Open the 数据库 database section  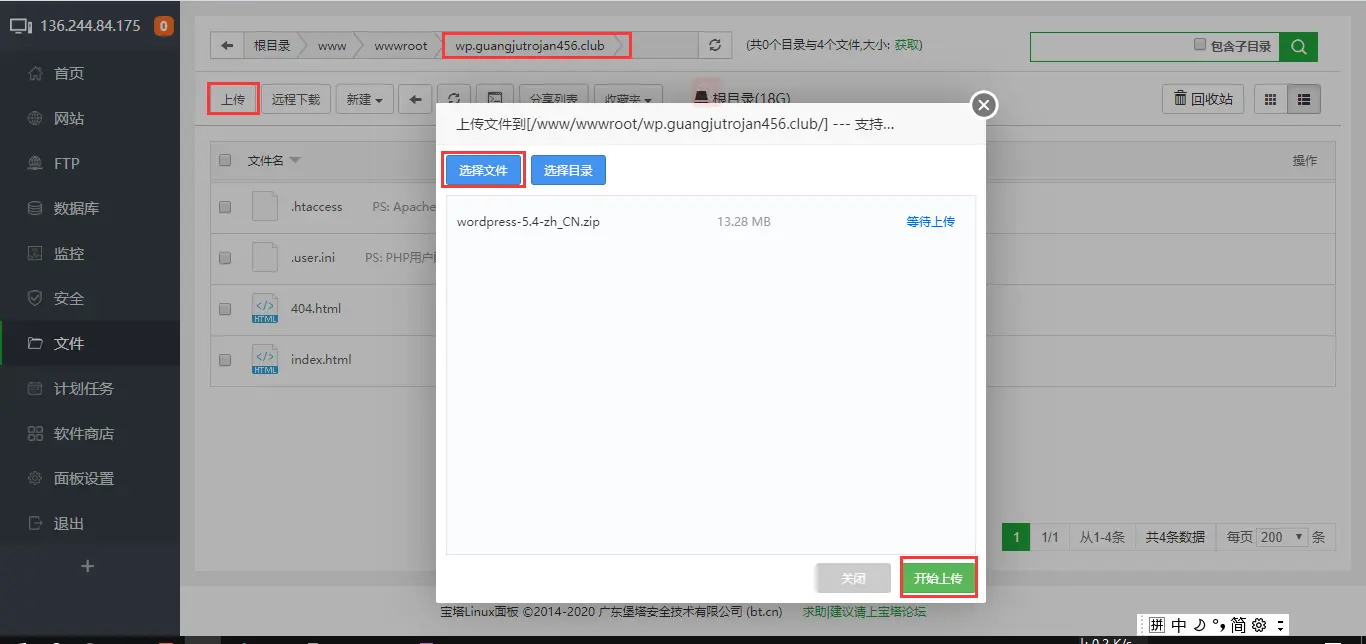(76, 208)
